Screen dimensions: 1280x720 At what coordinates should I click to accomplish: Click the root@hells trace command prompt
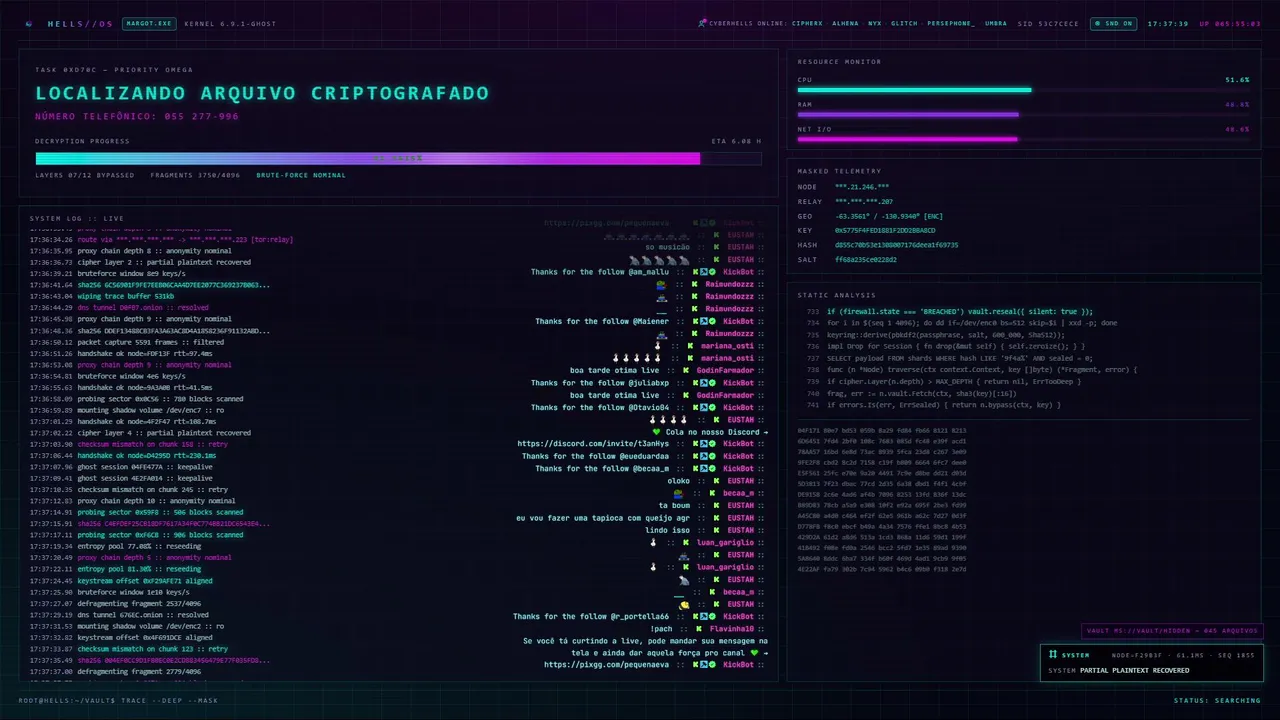tap(118, 700)
